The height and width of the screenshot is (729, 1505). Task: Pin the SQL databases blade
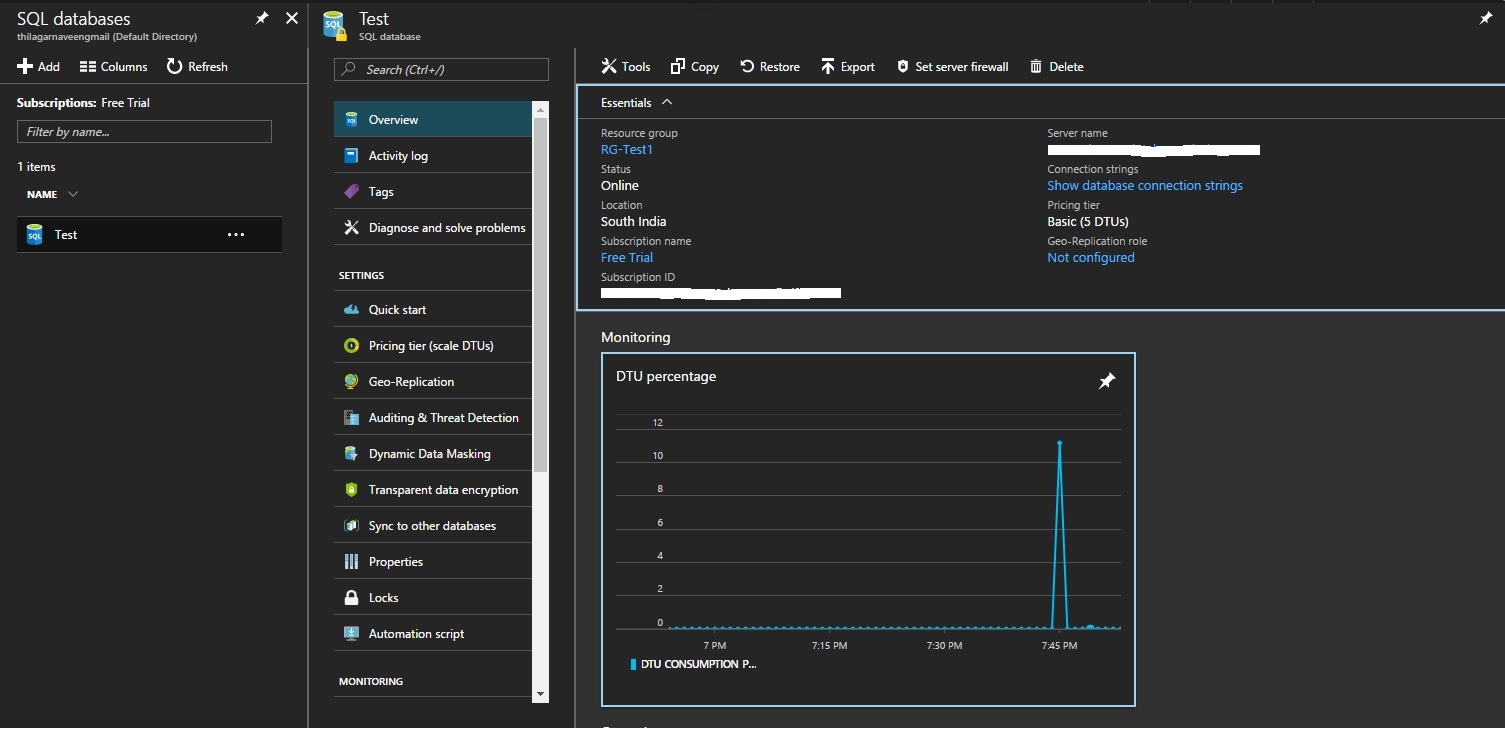[x=262, y=17]
